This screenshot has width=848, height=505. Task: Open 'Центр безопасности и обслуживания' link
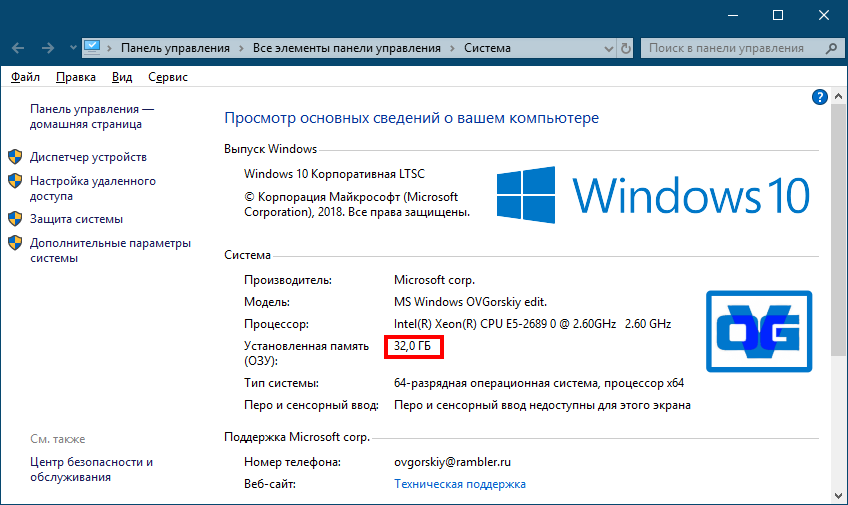91,469
